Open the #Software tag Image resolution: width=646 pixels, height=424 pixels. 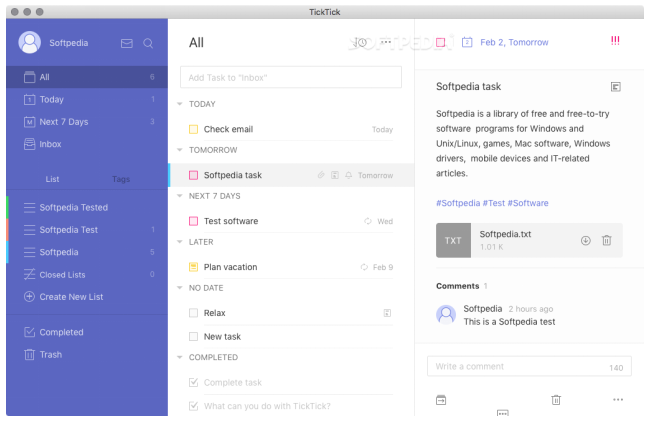(x=528, y=203)
